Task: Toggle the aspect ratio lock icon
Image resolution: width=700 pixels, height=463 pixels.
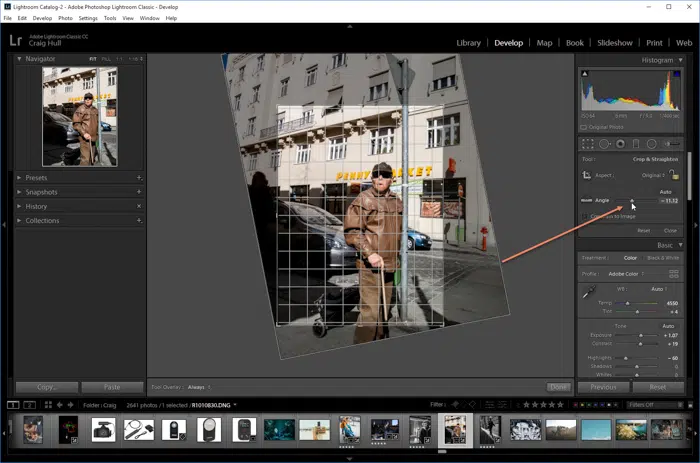Action: pos(674,175)
